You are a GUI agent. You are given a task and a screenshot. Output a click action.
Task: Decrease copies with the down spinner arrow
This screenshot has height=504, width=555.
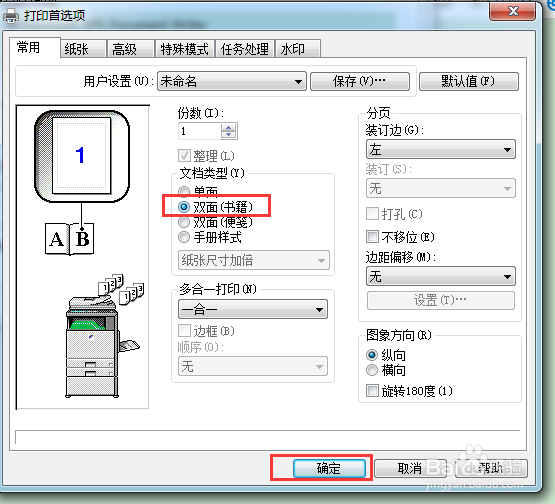[229, 135]
